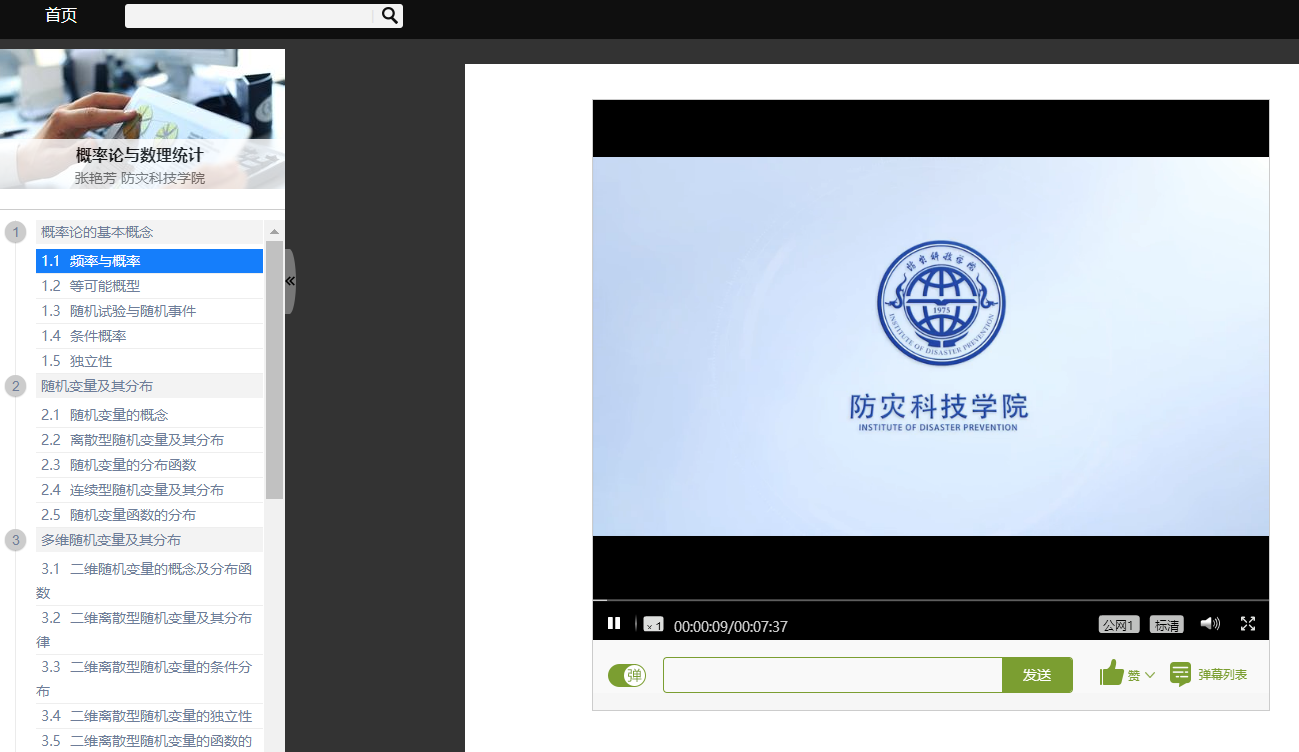This screenshot has height=752, width=1299.
Task: Go to 首页 home
Action: click(x=61, y=15)
